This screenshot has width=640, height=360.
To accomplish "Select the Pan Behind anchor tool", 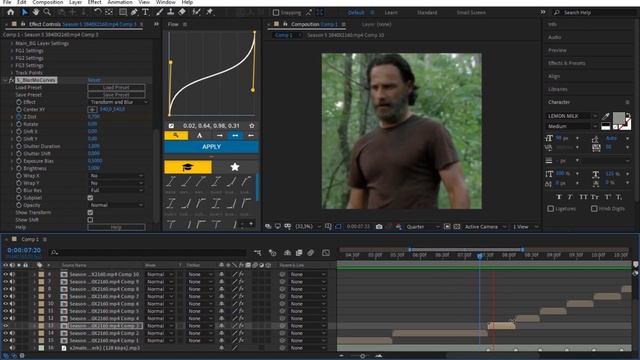I will 109,12.
